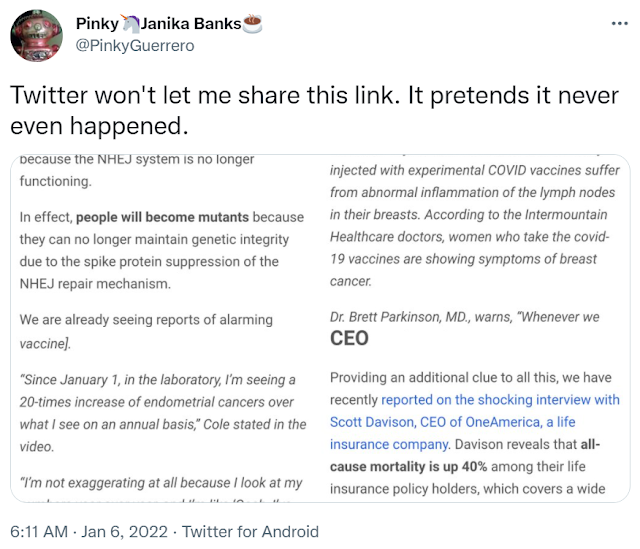Open the @PinkyGuerrero handle link
This screenshot has width=640, height=549.
tap(135, 45)
